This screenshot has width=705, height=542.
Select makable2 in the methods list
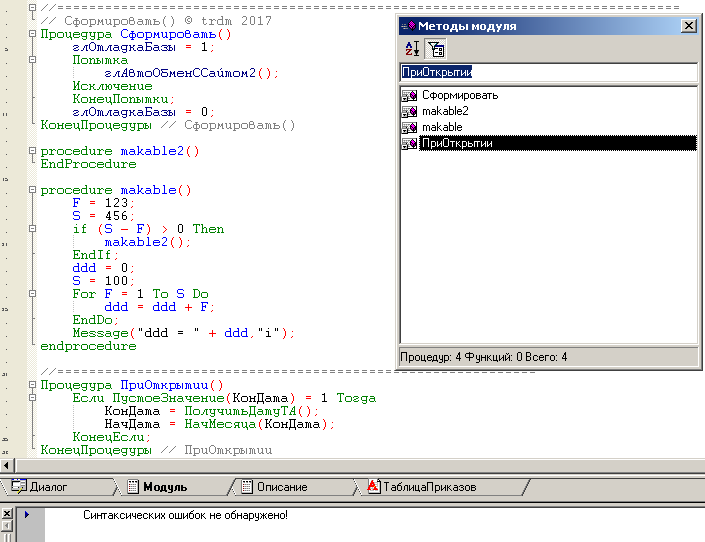(x=445, y=112)
